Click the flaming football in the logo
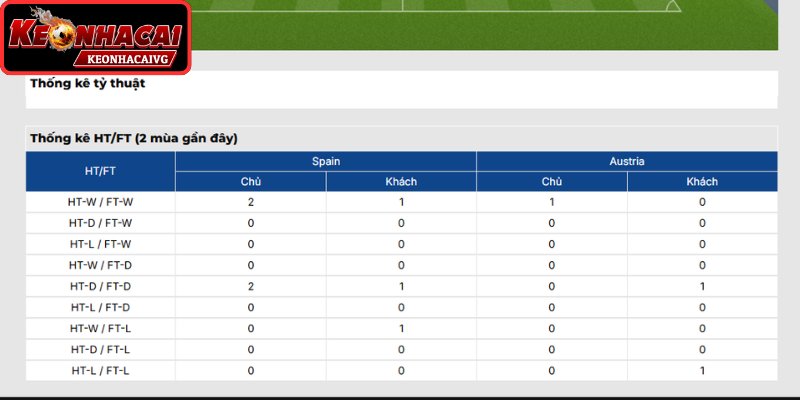This screenshot has width=800, height=400. [x=61, y=33]
